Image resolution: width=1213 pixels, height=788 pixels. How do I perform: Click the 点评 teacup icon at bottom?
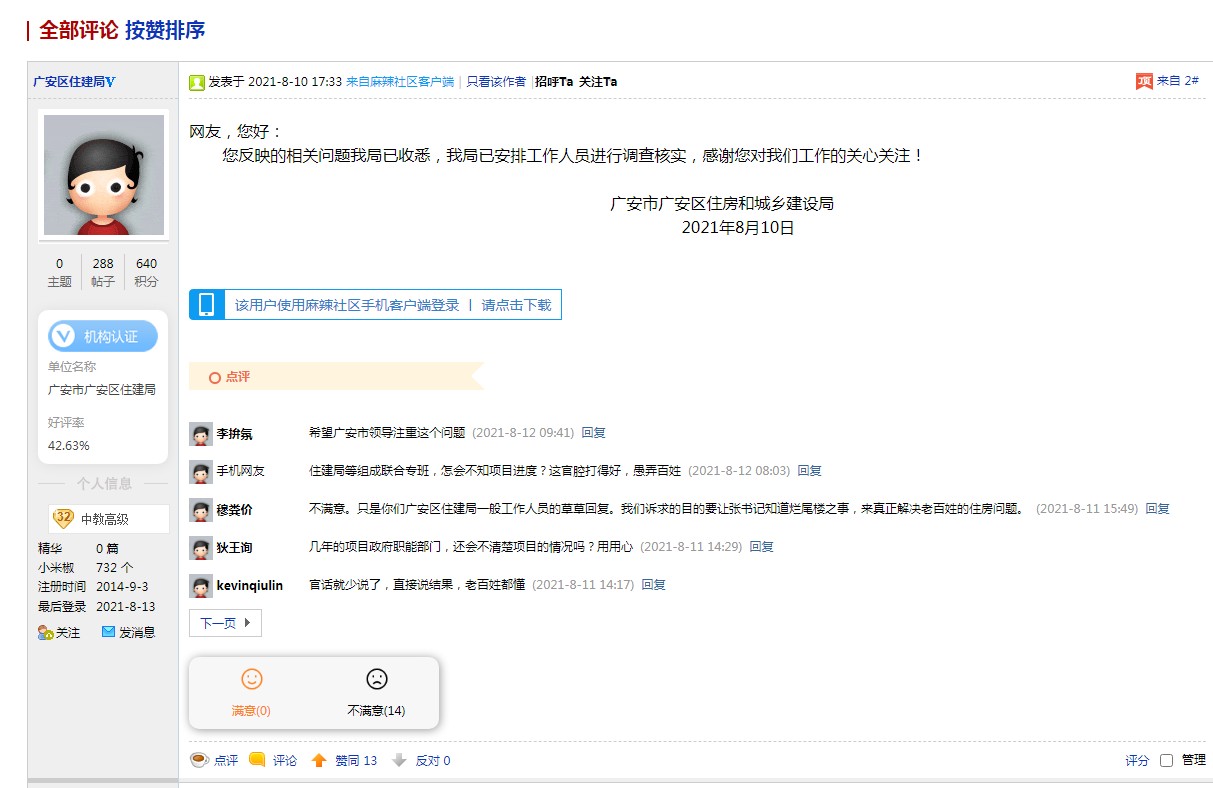point(199,761)
